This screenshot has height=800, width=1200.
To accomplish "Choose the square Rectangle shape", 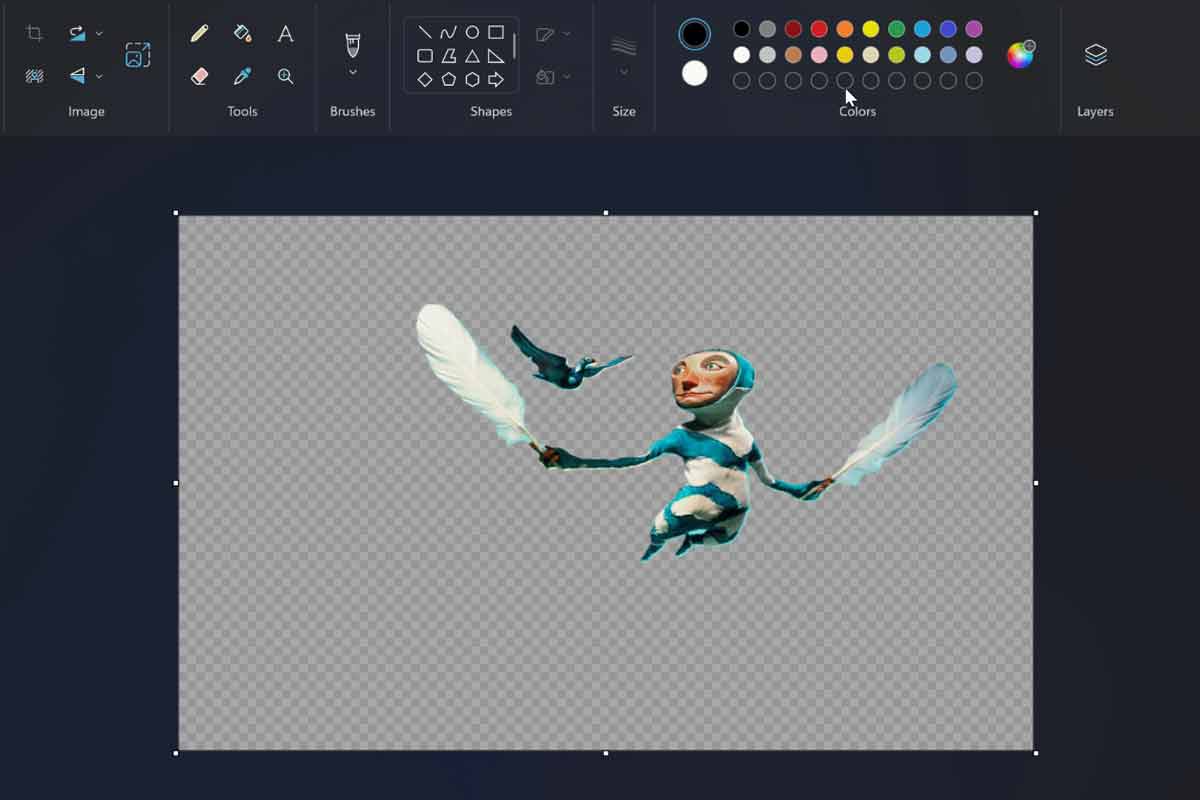I will [496, 32].
